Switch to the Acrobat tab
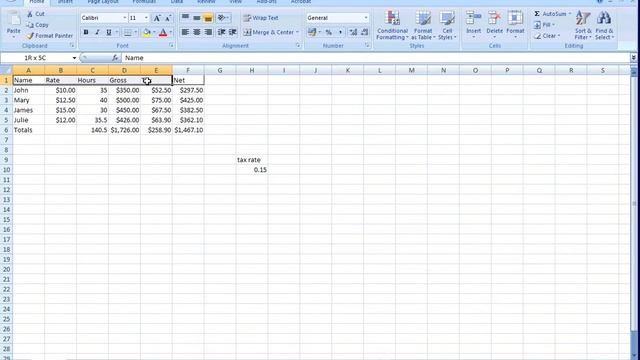The image size is (640, 360). coord(301,2)
